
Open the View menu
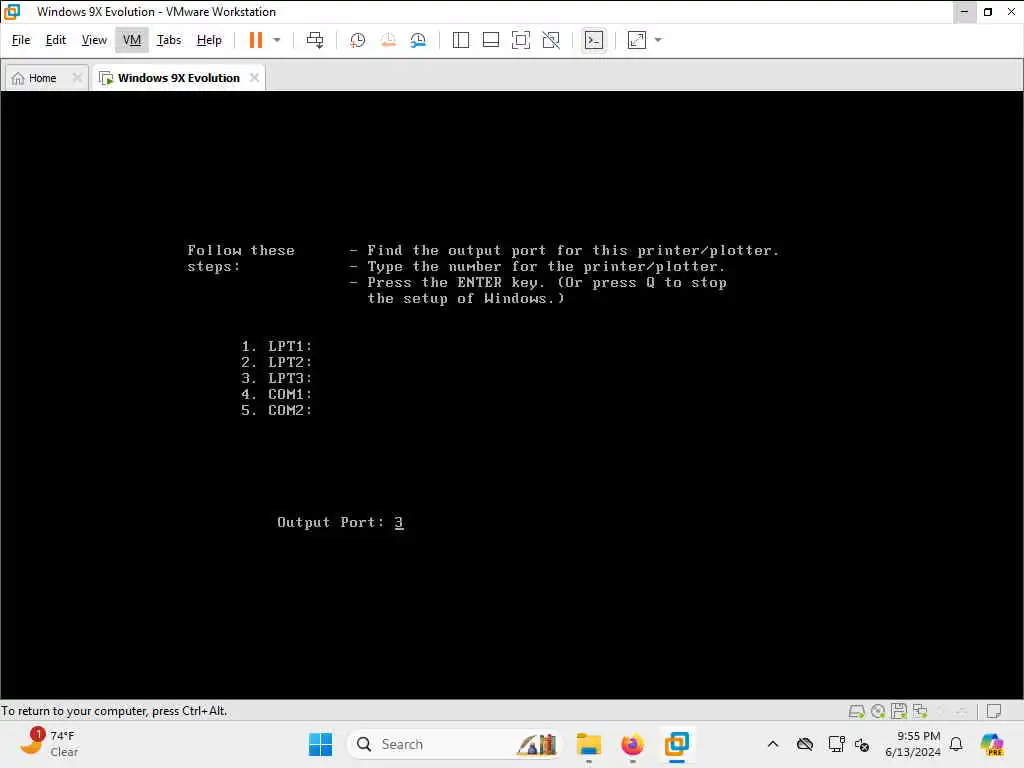click(94, 40)
